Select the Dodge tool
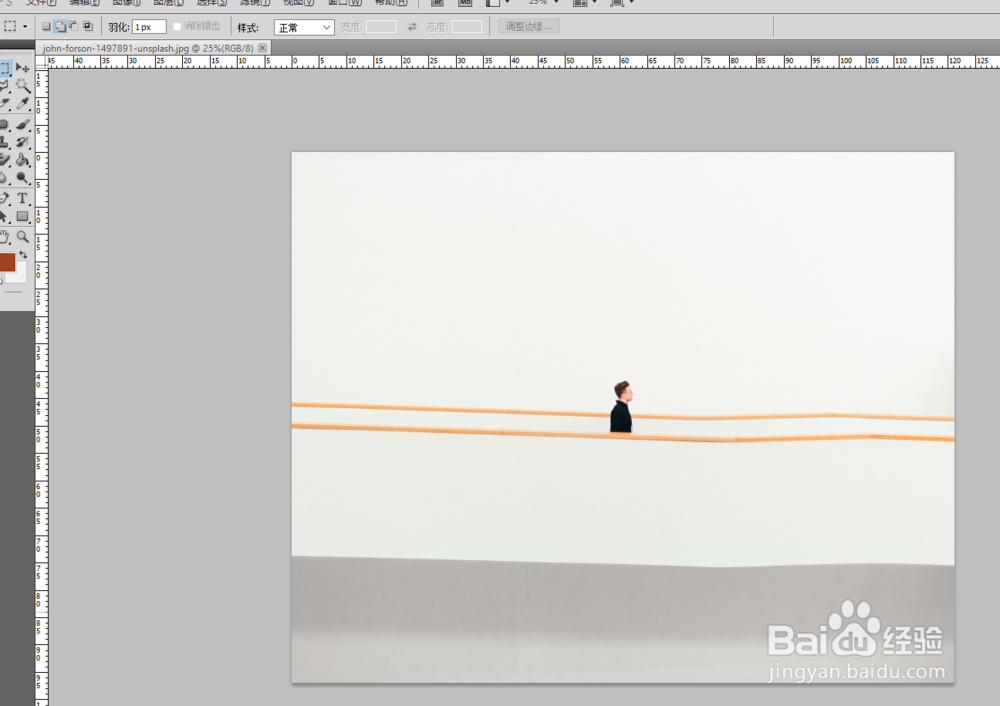 click(23, 177)
